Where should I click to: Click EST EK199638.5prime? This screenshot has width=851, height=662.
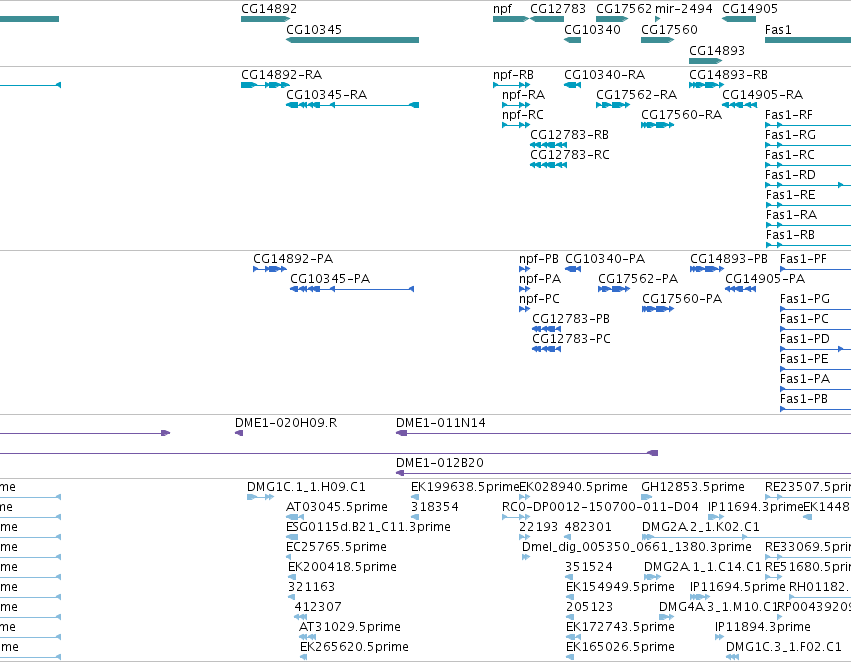(465, 487)
